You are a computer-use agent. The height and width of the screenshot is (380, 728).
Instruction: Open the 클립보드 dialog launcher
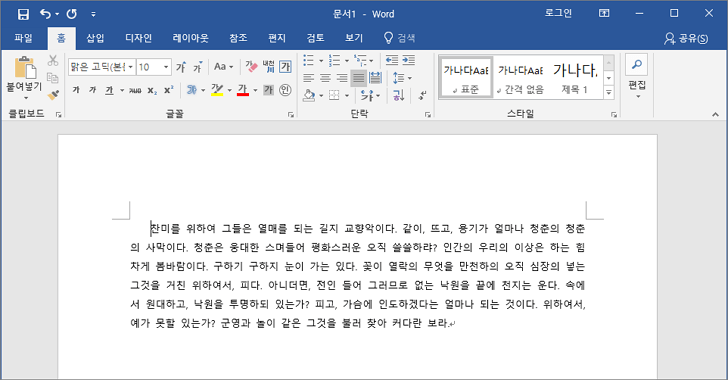click(58, 114)
